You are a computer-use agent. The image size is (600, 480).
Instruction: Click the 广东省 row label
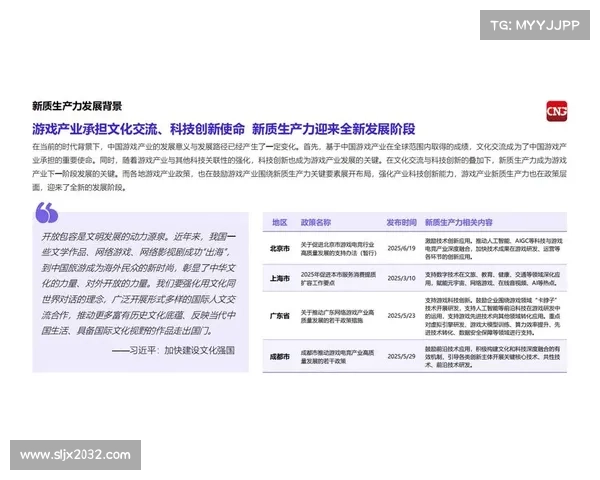(x=280, y=315)
